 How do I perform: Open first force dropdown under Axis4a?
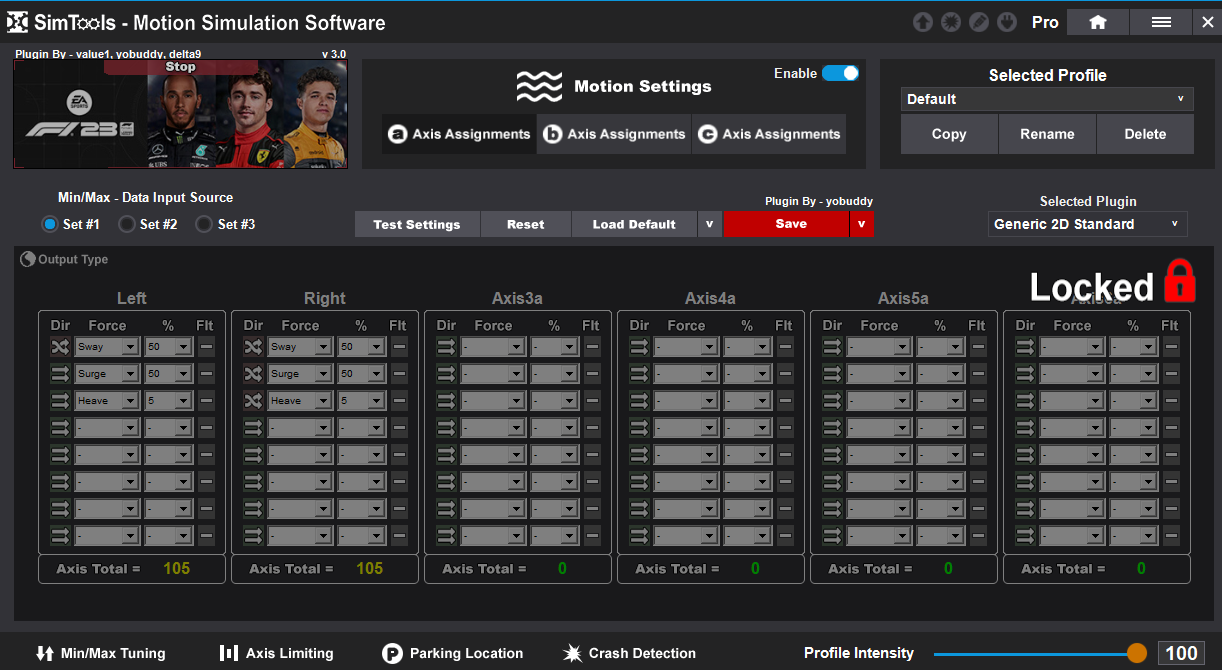[x=686, y=347]
